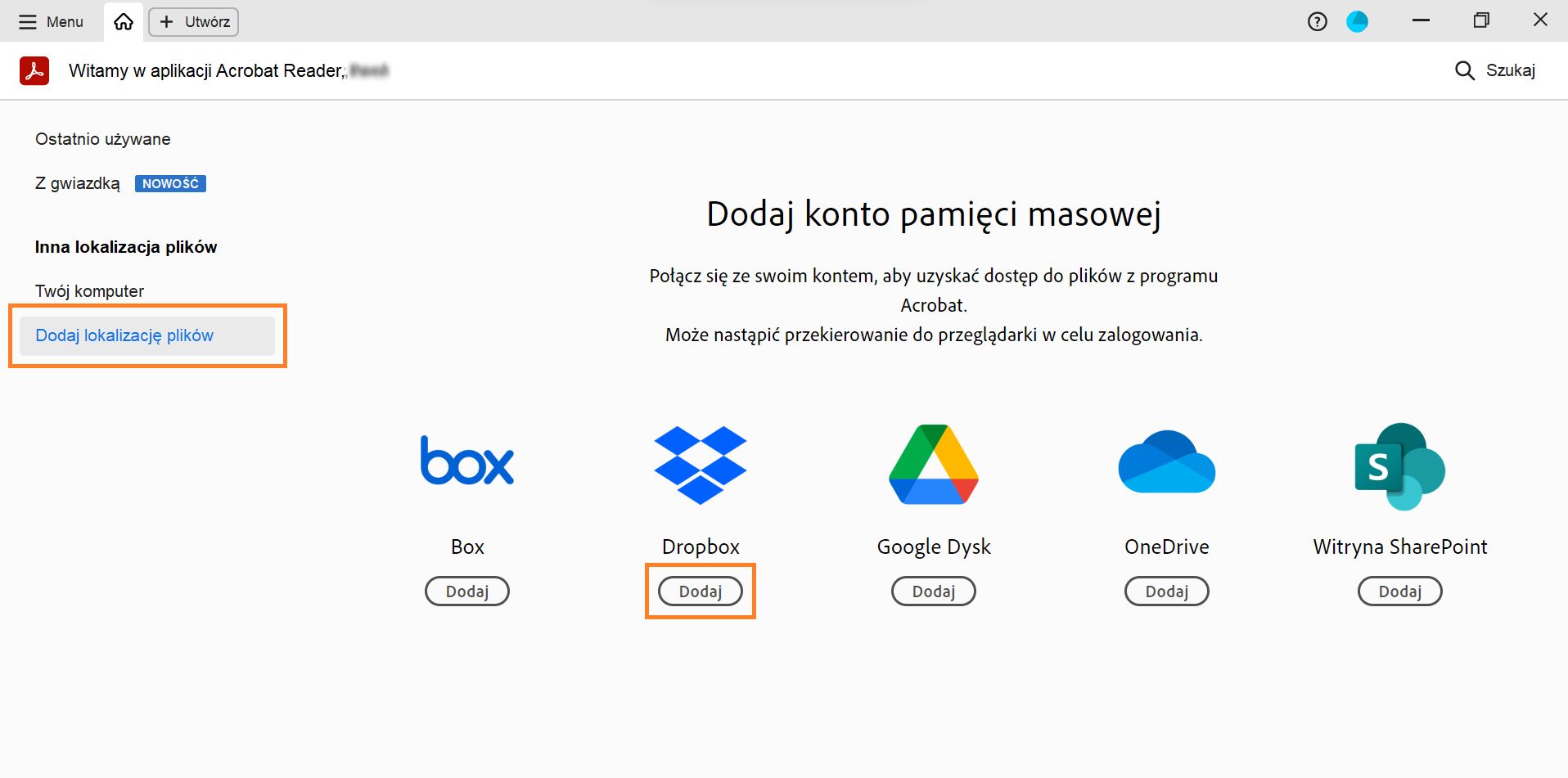Select Z gwiazdką
1568x778 pixels.
pyautogui.click(x=78, y=184)
